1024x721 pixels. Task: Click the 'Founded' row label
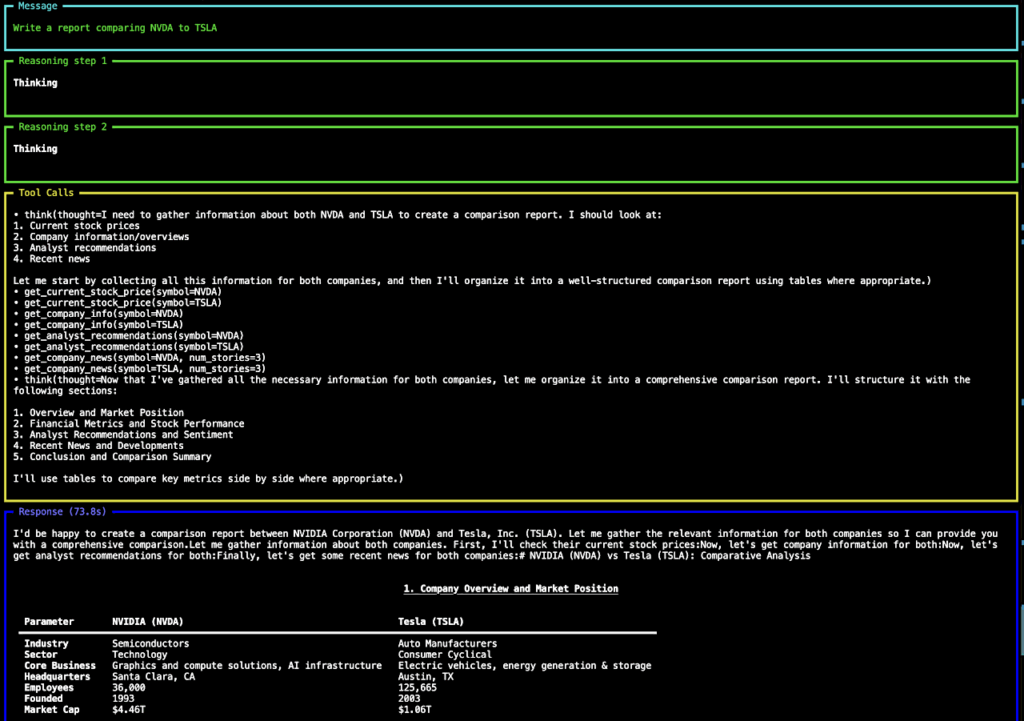[44, 699]
